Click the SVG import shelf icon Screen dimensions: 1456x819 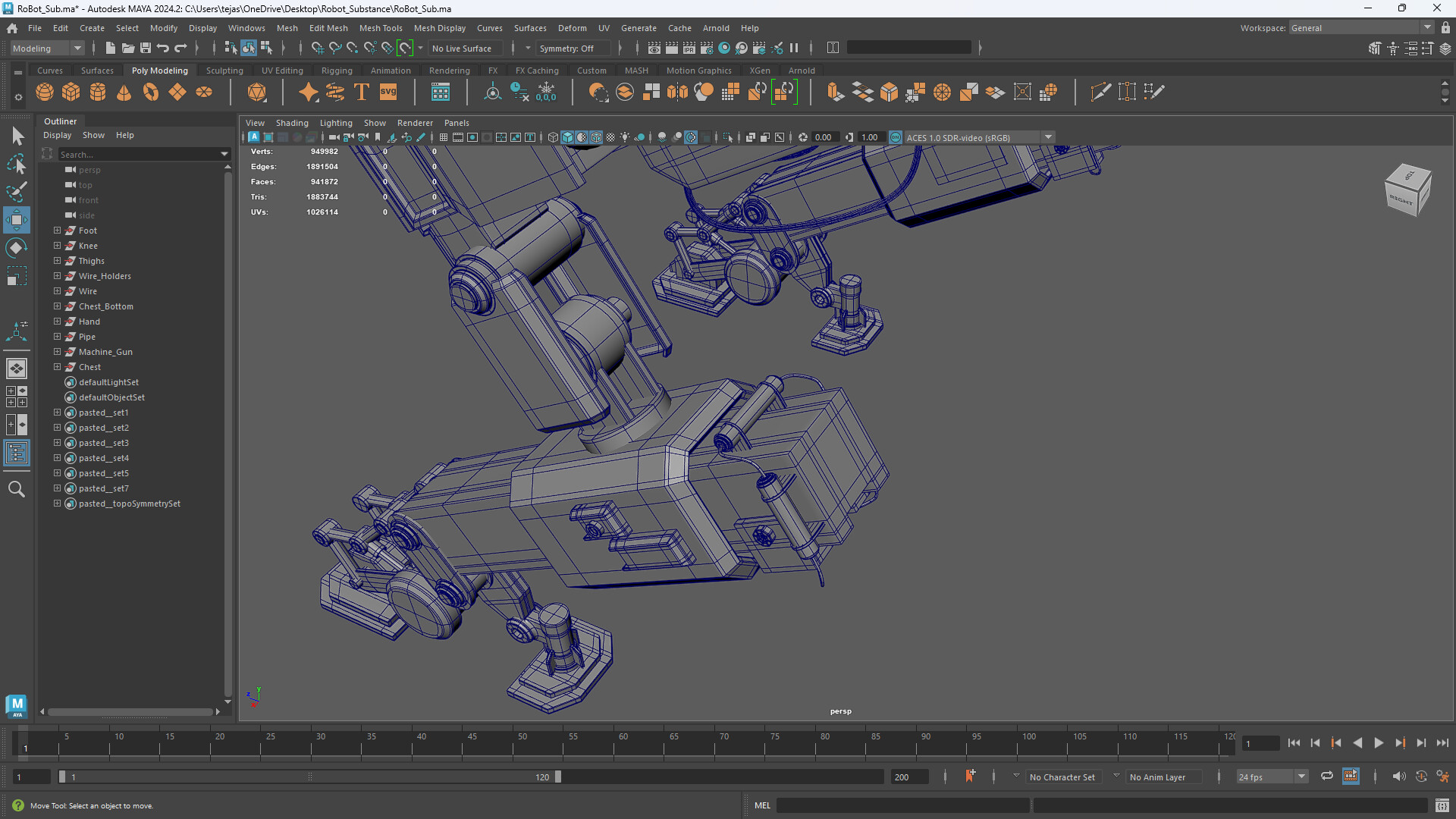[x=388, y=93]
